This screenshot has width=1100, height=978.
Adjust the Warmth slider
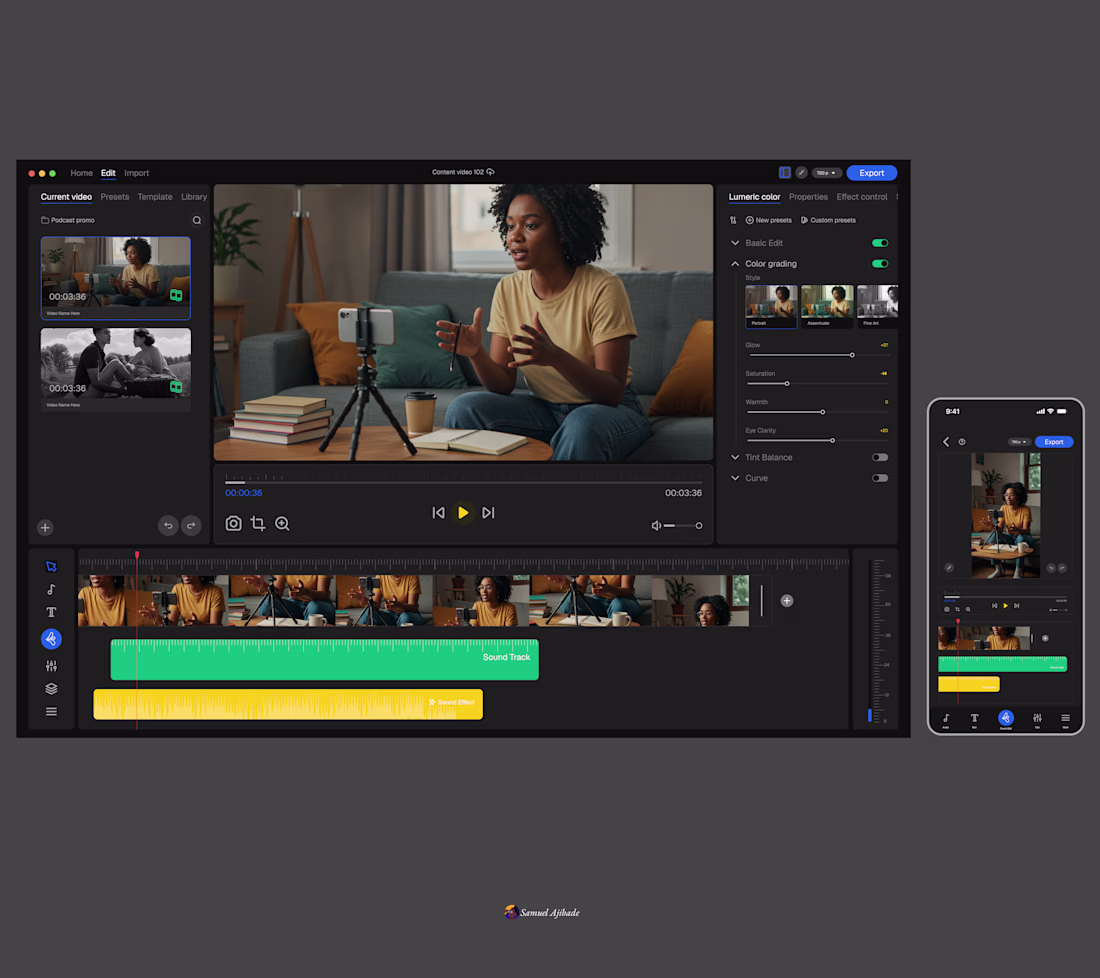pos(817,412)
